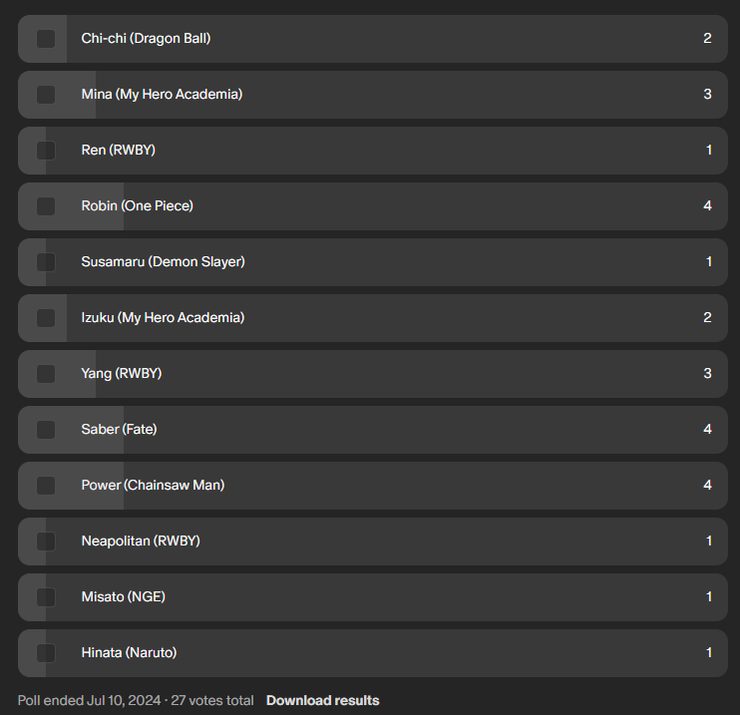The height and width of the screenshot is (715, 740).
Task: Click the Yang (RWBY) vote count number
Action: 708,374
